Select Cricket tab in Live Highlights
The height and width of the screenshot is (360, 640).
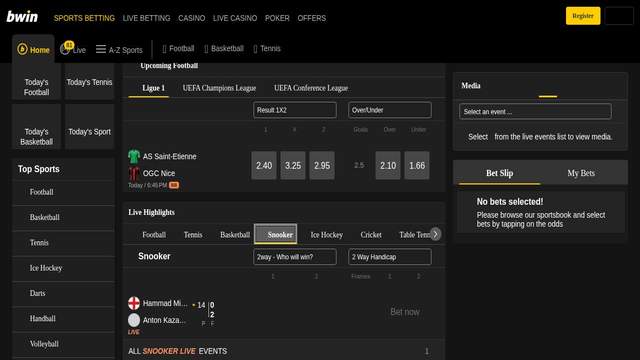tap(371, 235)
